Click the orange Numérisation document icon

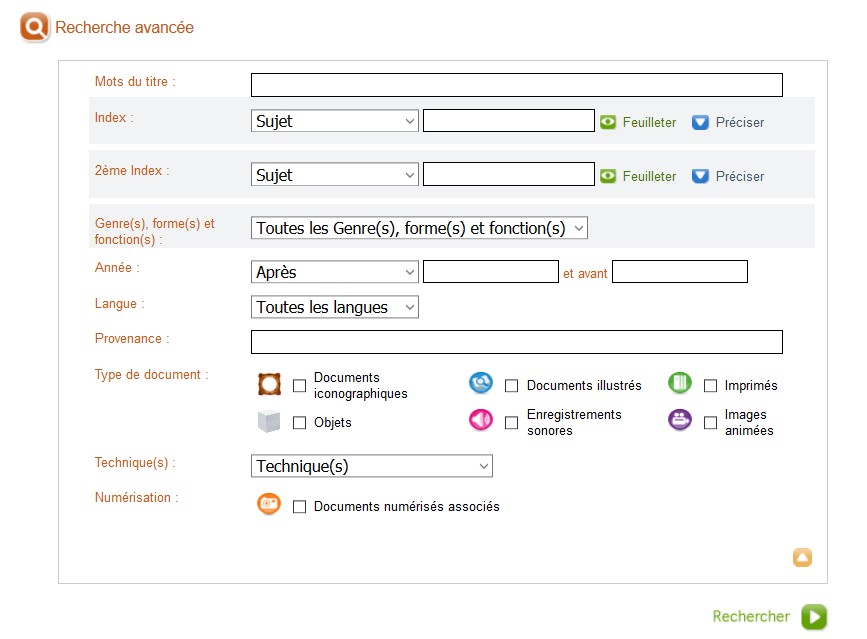269,505
